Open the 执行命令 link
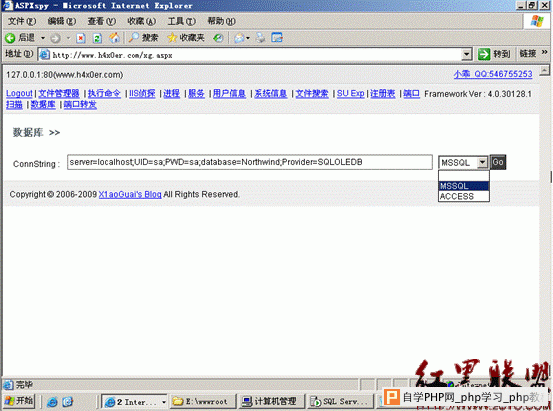The width and height of the screenshot is (553, 411). coord(104,93)
